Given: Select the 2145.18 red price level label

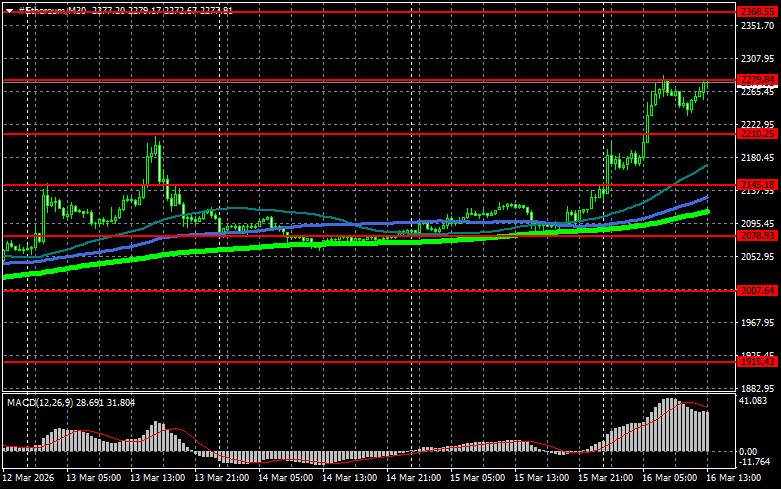Looking at the screenshot, I should [x=757, y=184].
